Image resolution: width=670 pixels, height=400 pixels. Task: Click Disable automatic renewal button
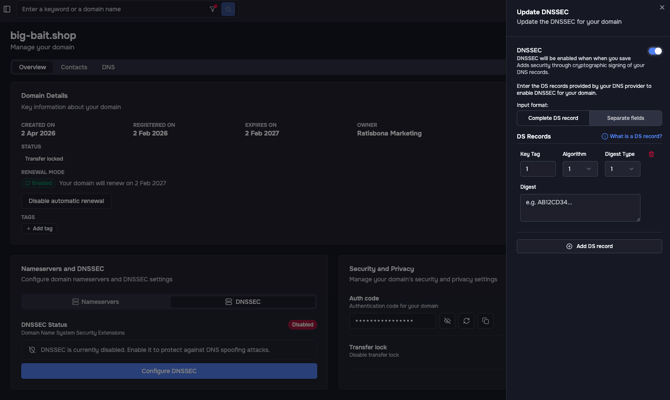point(66,201)
